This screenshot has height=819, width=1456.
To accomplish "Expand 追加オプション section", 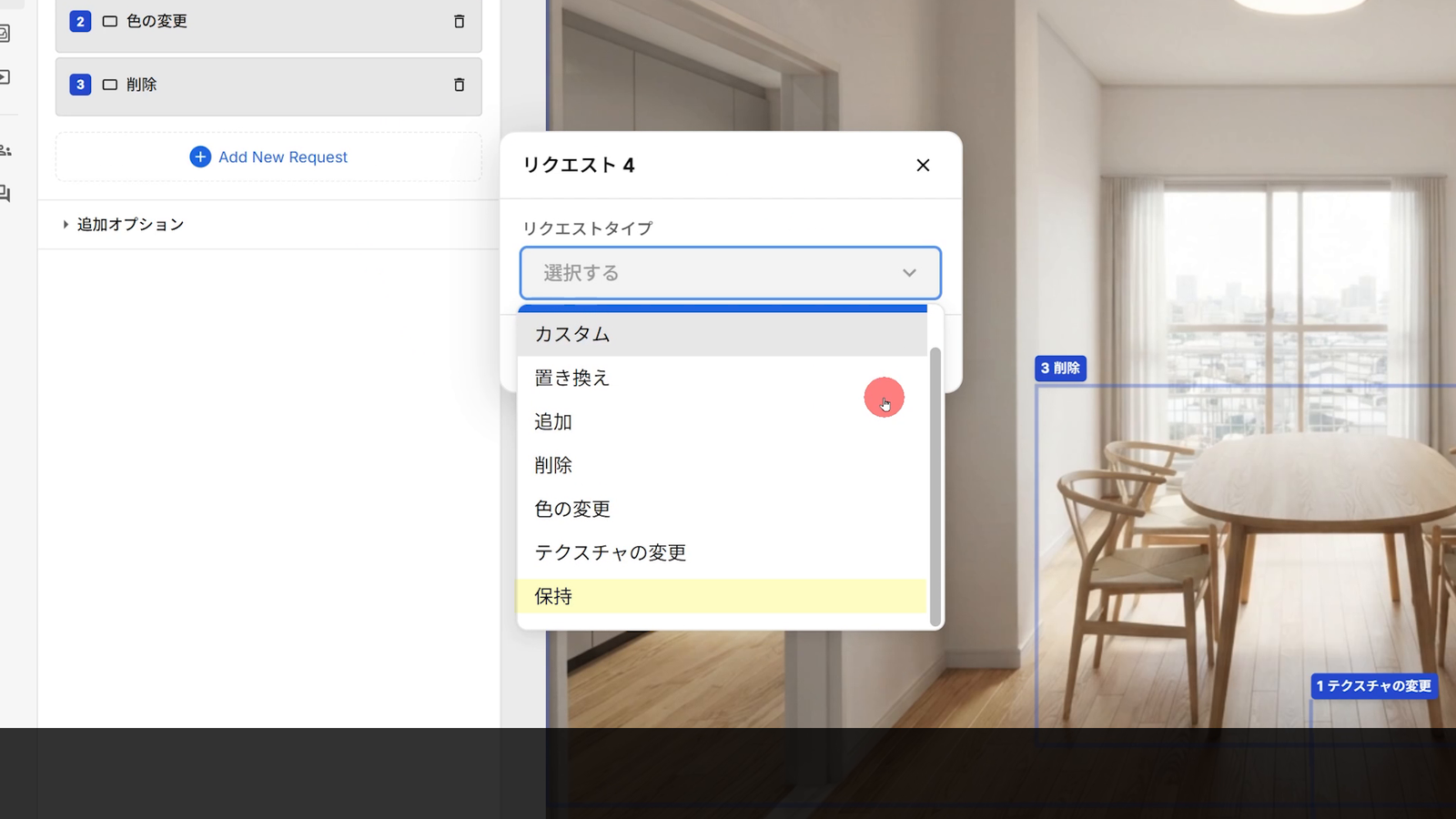I will [x=123, y=224].
